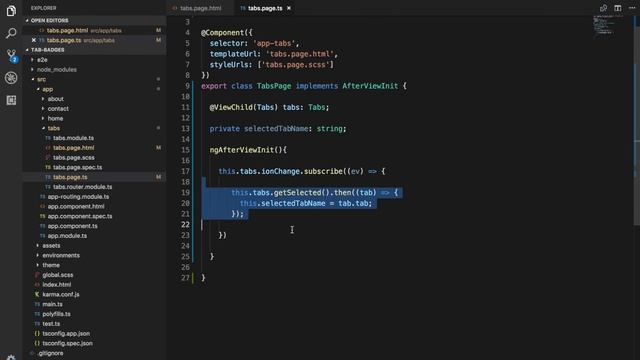
Task: Open index.html file
Action: point(56,285)
